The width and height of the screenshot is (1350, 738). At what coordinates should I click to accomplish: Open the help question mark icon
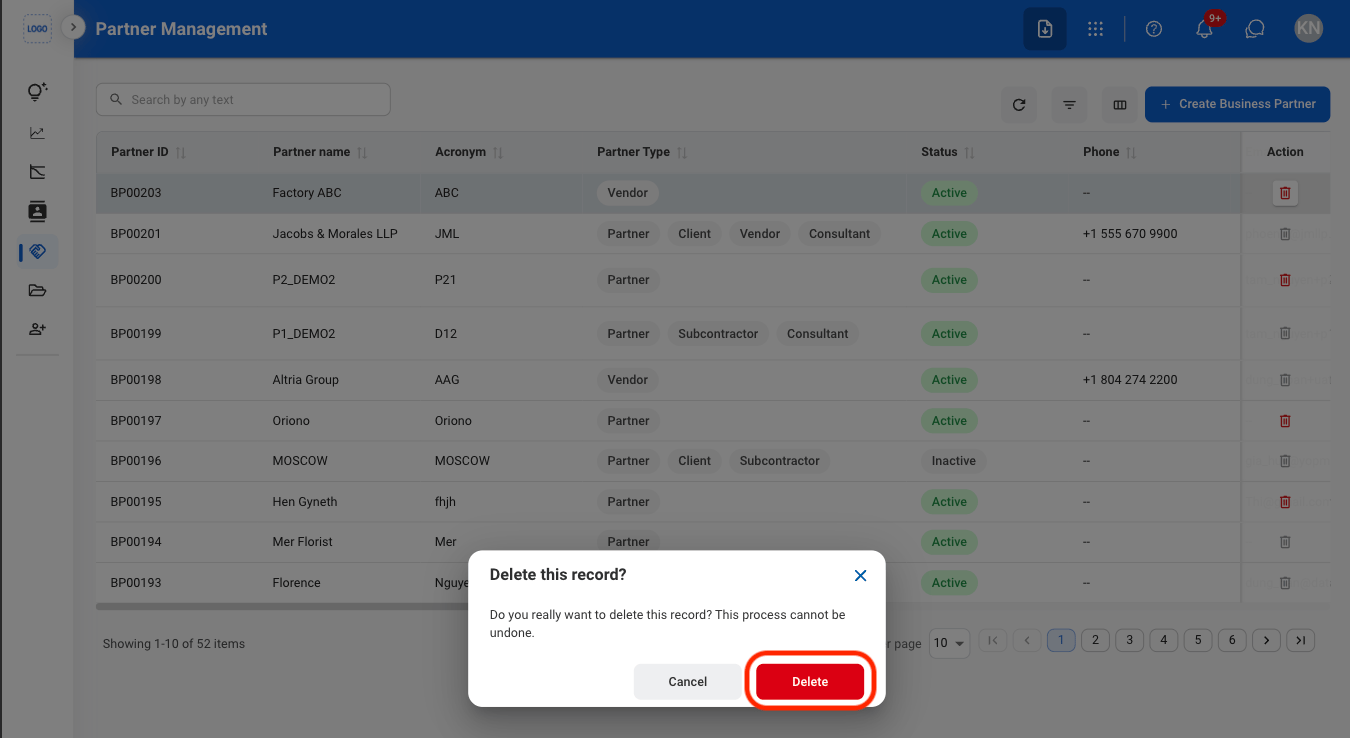[1154, 29]
